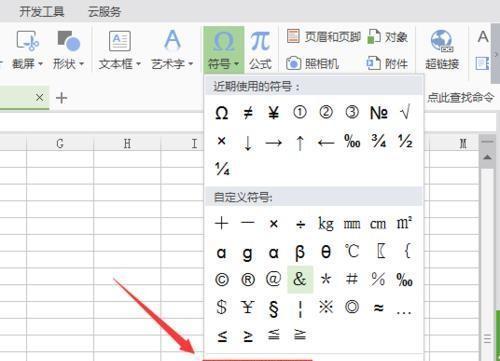Insert the ≤ less-or-equal symbol
Image resolution: width=500 pixels, height=361 pixels.
pyautogui.click(x=222, y=336)
